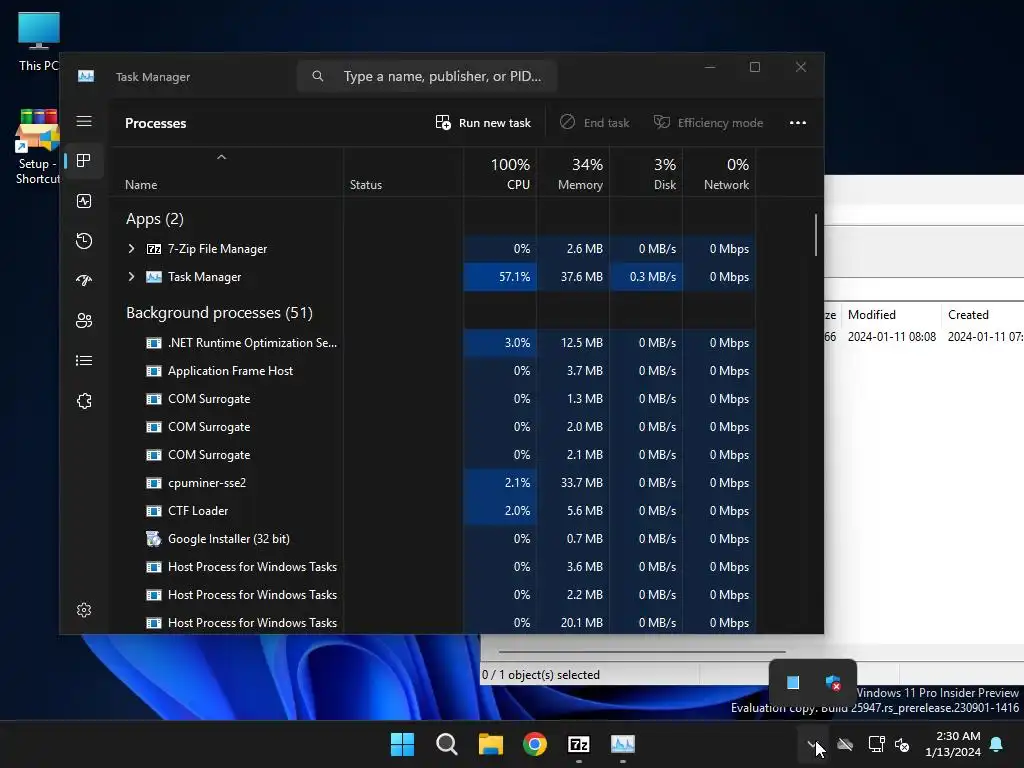This screenshot has width=1024, height=768.
Task: Select the Processes sidebar icon
Action: tap(84, 161)
